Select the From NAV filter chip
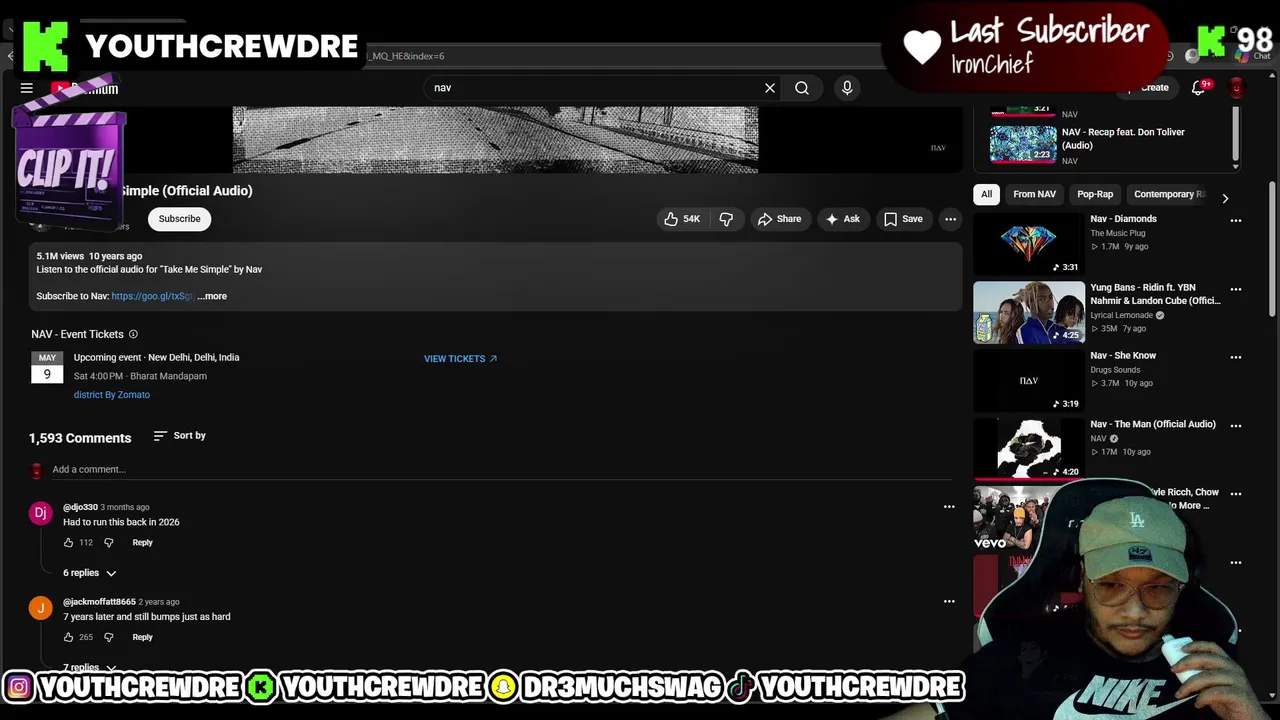 coord(1034,194)
